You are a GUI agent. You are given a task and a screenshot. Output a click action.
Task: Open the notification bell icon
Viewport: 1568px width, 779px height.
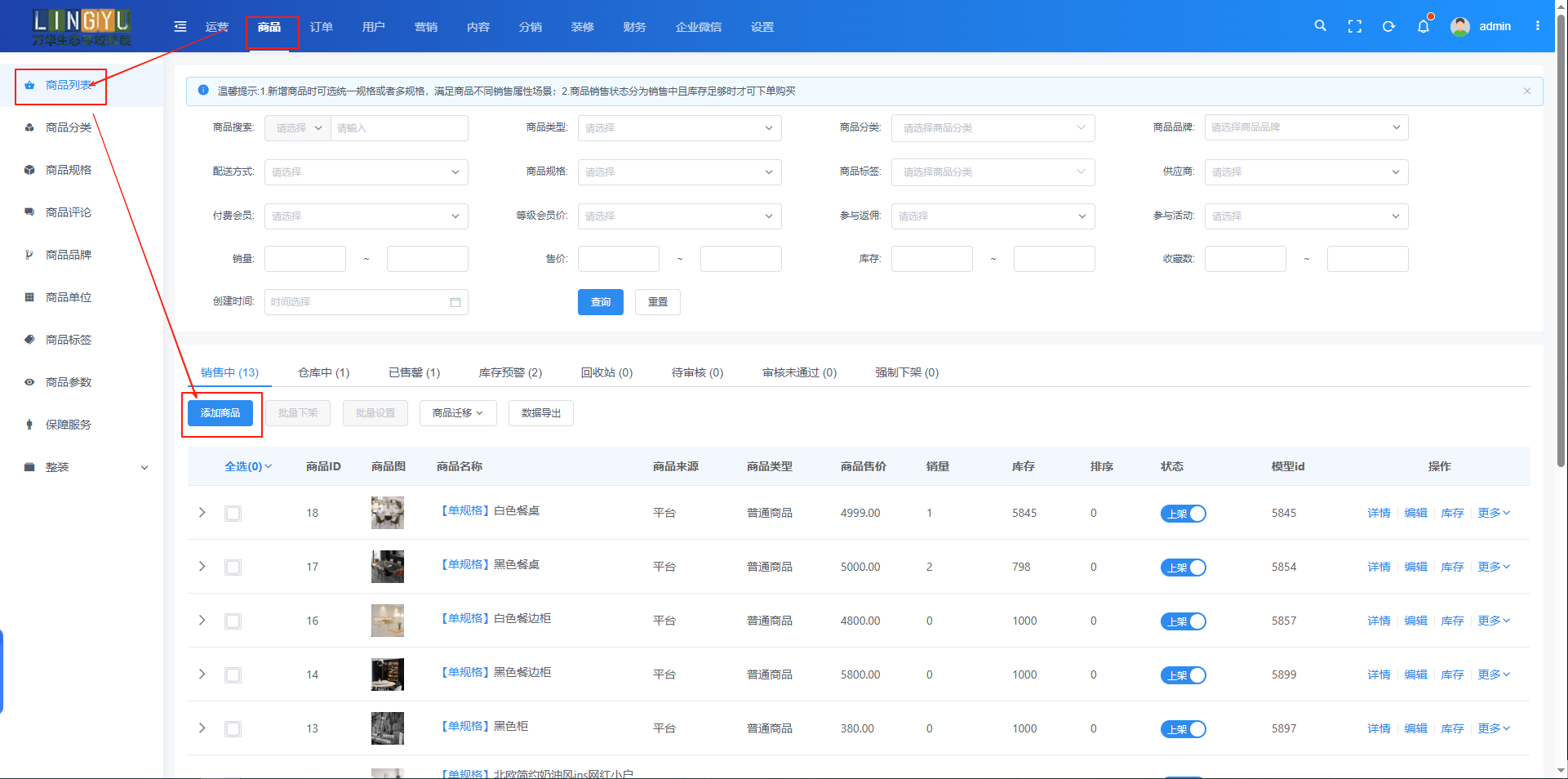[x=1424, y=26]
